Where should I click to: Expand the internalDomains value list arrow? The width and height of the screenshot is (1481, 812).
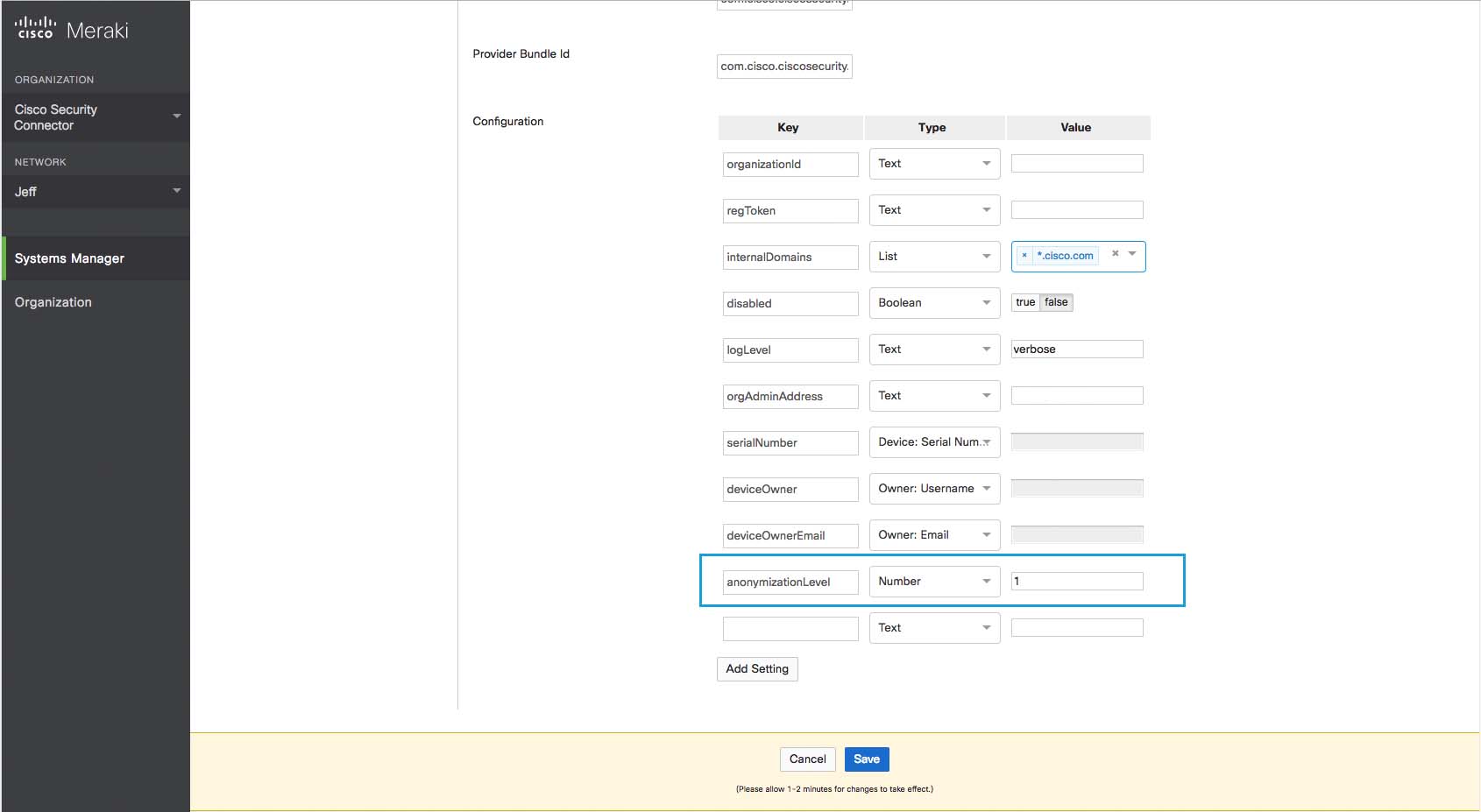(1132, 254)
